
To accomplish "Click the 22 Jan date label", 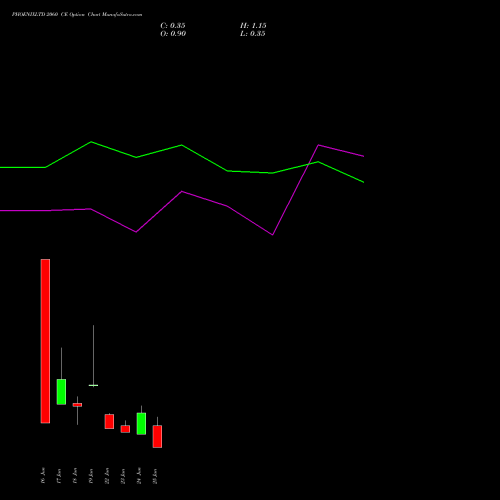I will [x=107, y=476].
